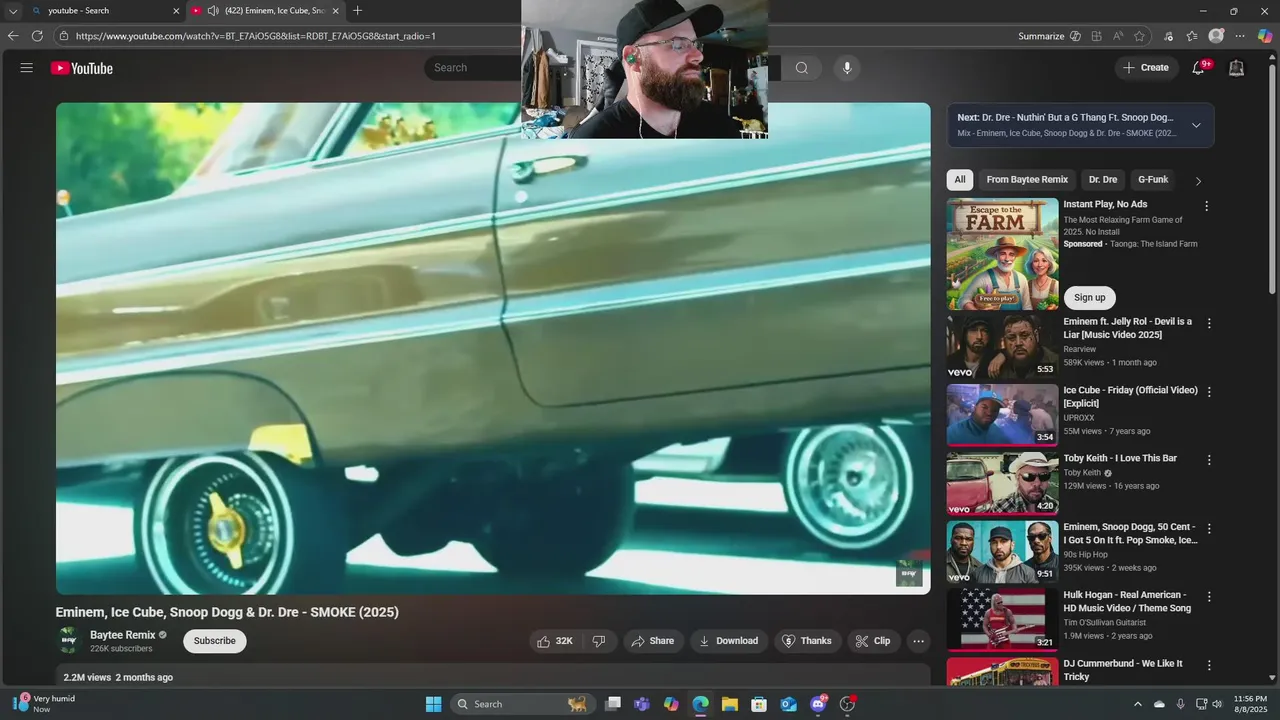The image size is (1280, 720).
Task: Open options for DJ Cummerbund video
Action: click(1209, 665)
